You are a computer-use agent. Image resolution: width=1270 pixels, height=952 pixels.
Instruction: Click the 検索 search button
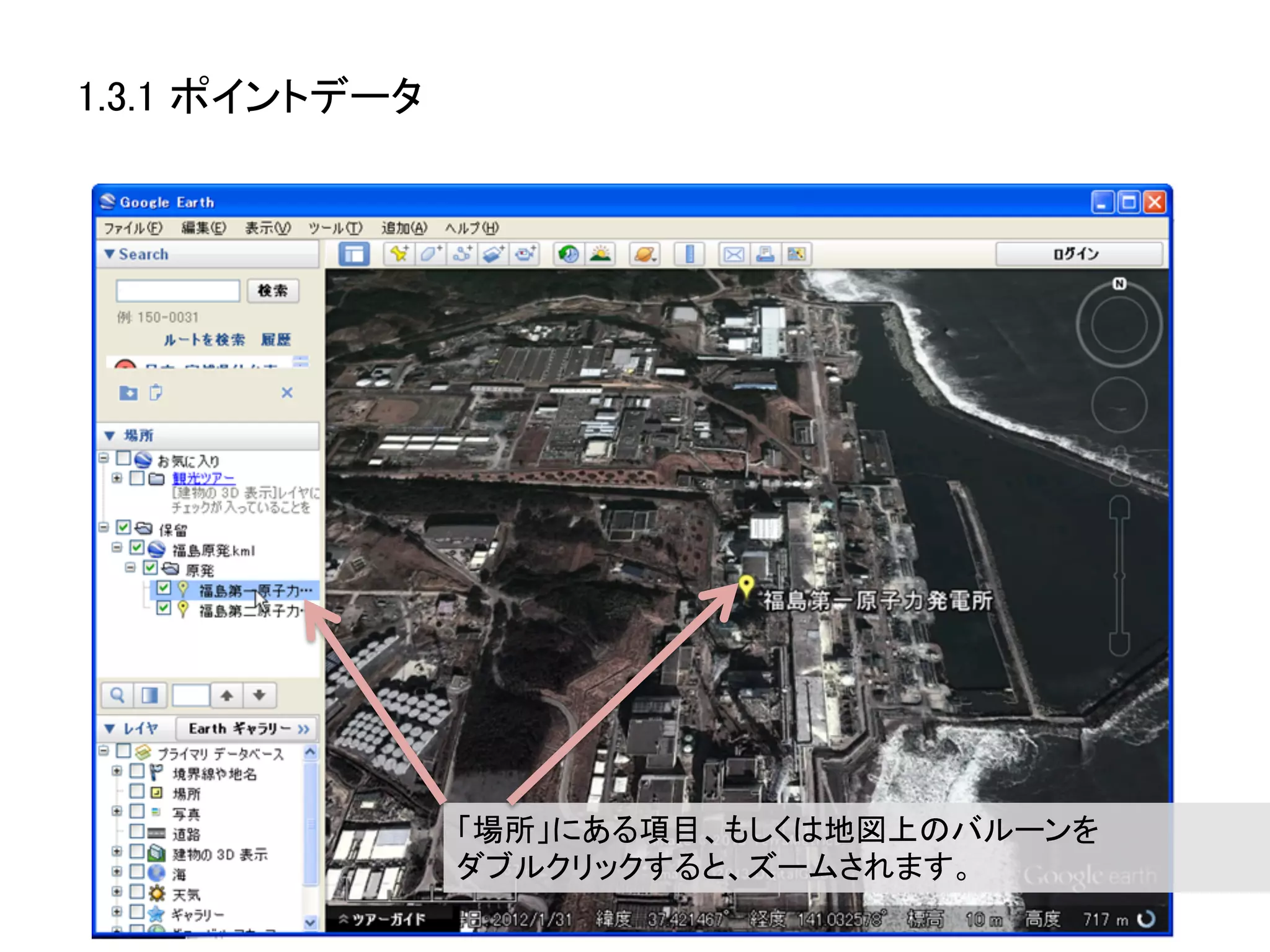tap(273, 291)
